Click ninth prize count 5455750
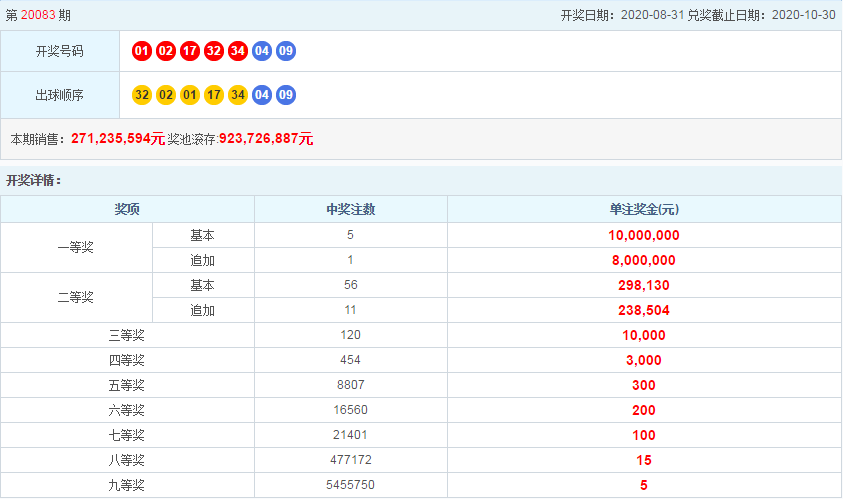 (x=351, y=485)
